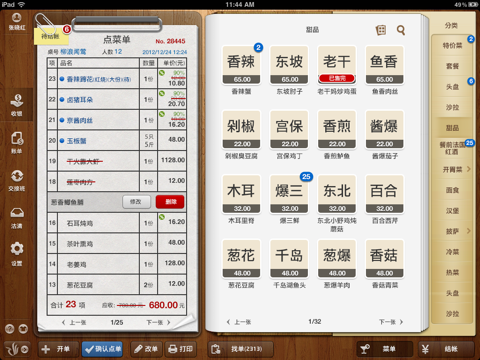
Task: Select the 热菜 category tab
Action: pos(452,273)
